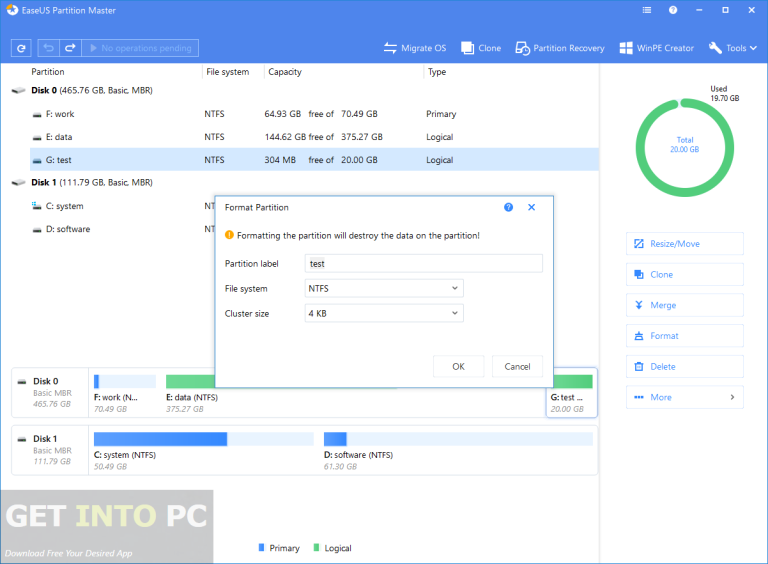
Task: Click G: test block in disk map
Action: tap(572, 394)
